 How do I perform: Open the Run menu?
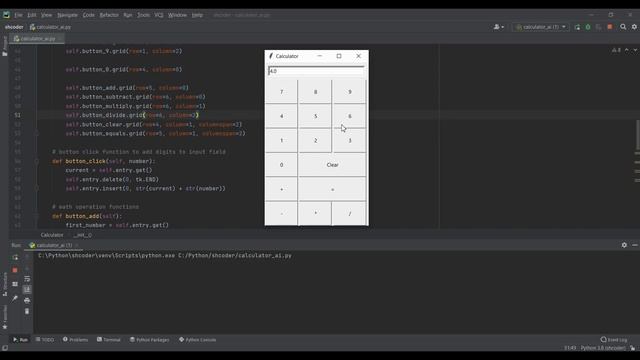click(x=128, y=15)
